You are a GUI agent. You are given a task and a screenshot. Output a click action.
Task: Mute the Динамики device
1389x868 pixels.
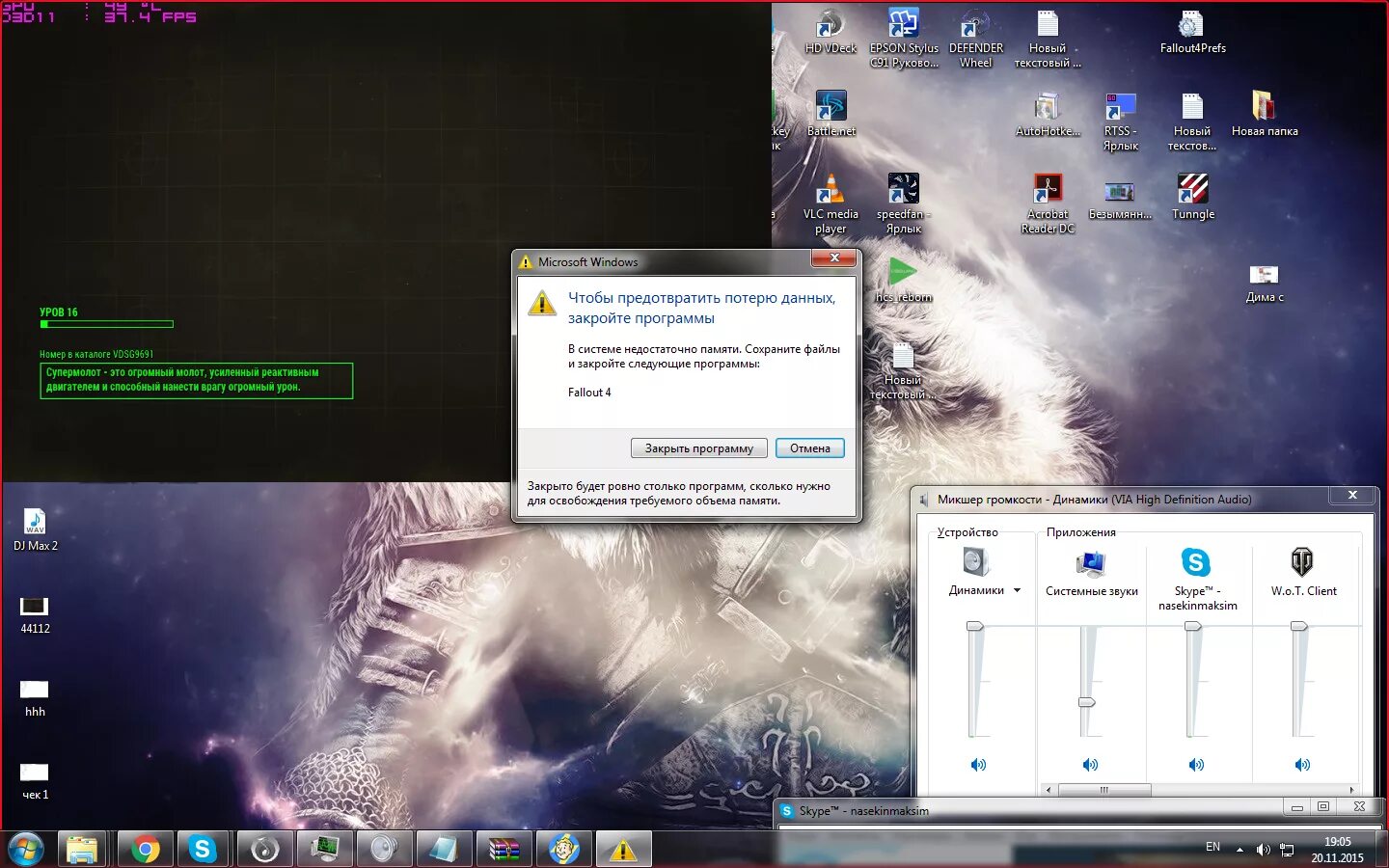point(978,765)
